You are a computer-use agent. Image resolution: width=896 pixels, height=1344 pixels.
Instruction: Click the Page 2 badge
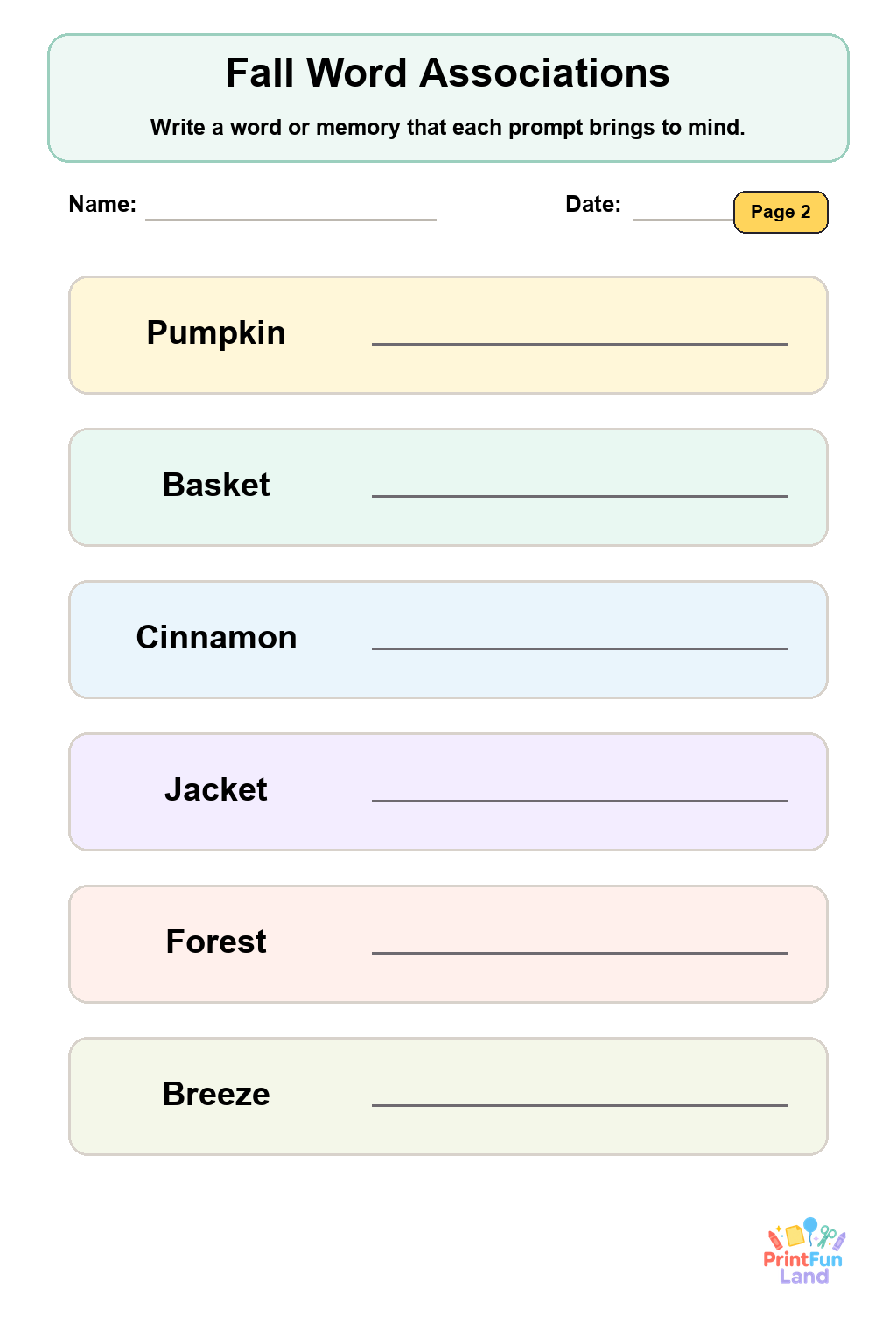[780, 212]
